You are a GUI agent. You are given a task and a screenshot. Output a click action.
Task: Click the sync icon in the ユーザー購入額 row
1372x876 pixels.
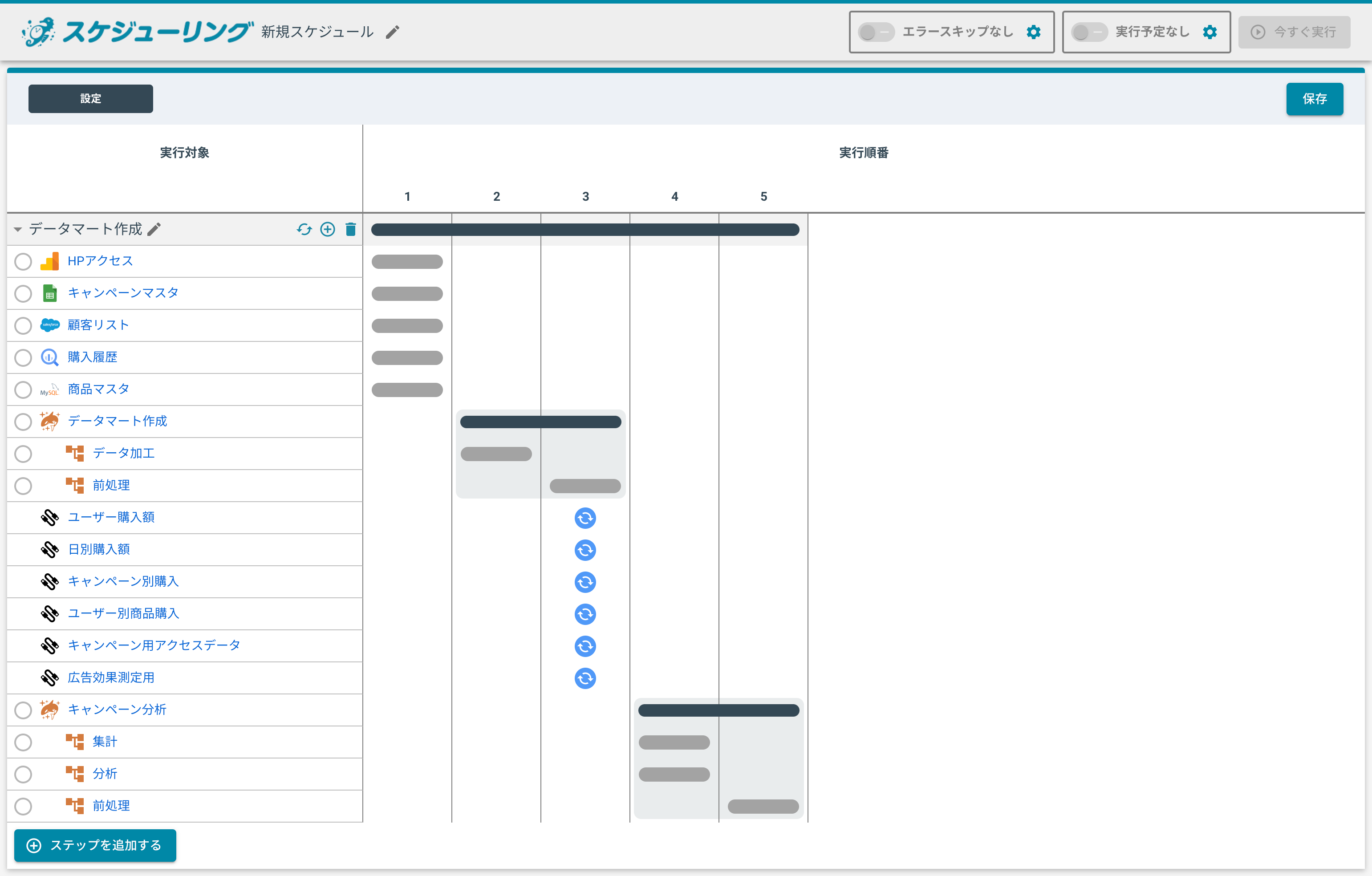pyautogui.click(x=585, y=518)
